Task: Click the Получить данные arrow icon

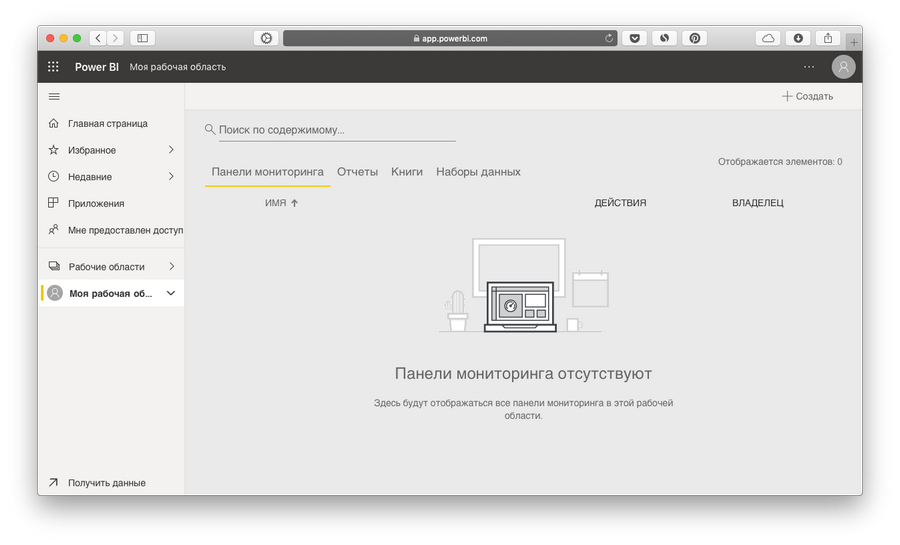Action: coord(53,482)
